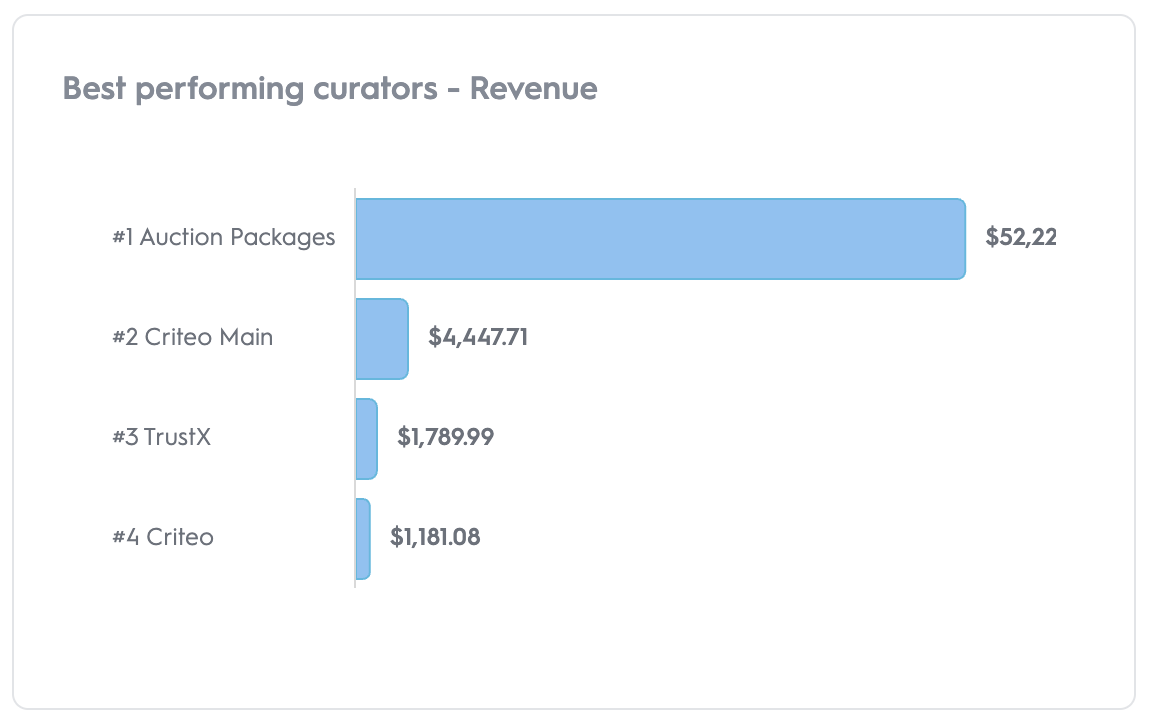Click the Auction Packages revenue bar
The width and height of the screenshot is (1150, 726).
point(660,239)
